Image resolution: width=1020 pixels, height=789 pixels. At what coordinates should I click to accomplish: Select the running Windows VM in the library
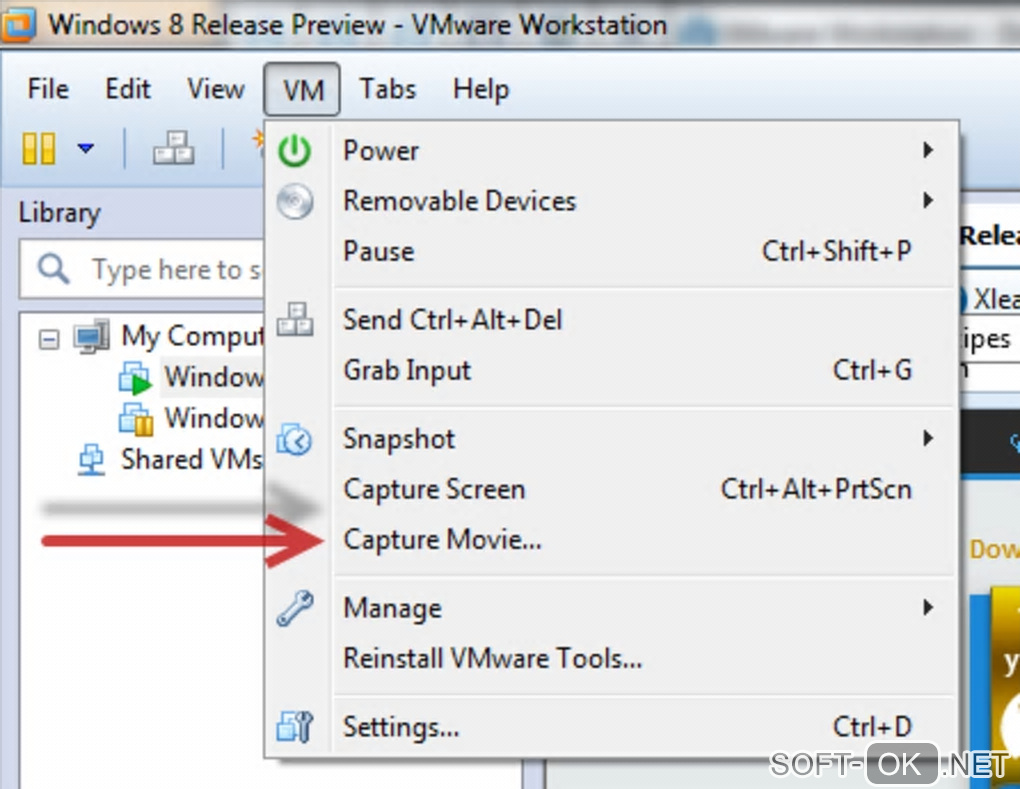click(x=212, y=378)
